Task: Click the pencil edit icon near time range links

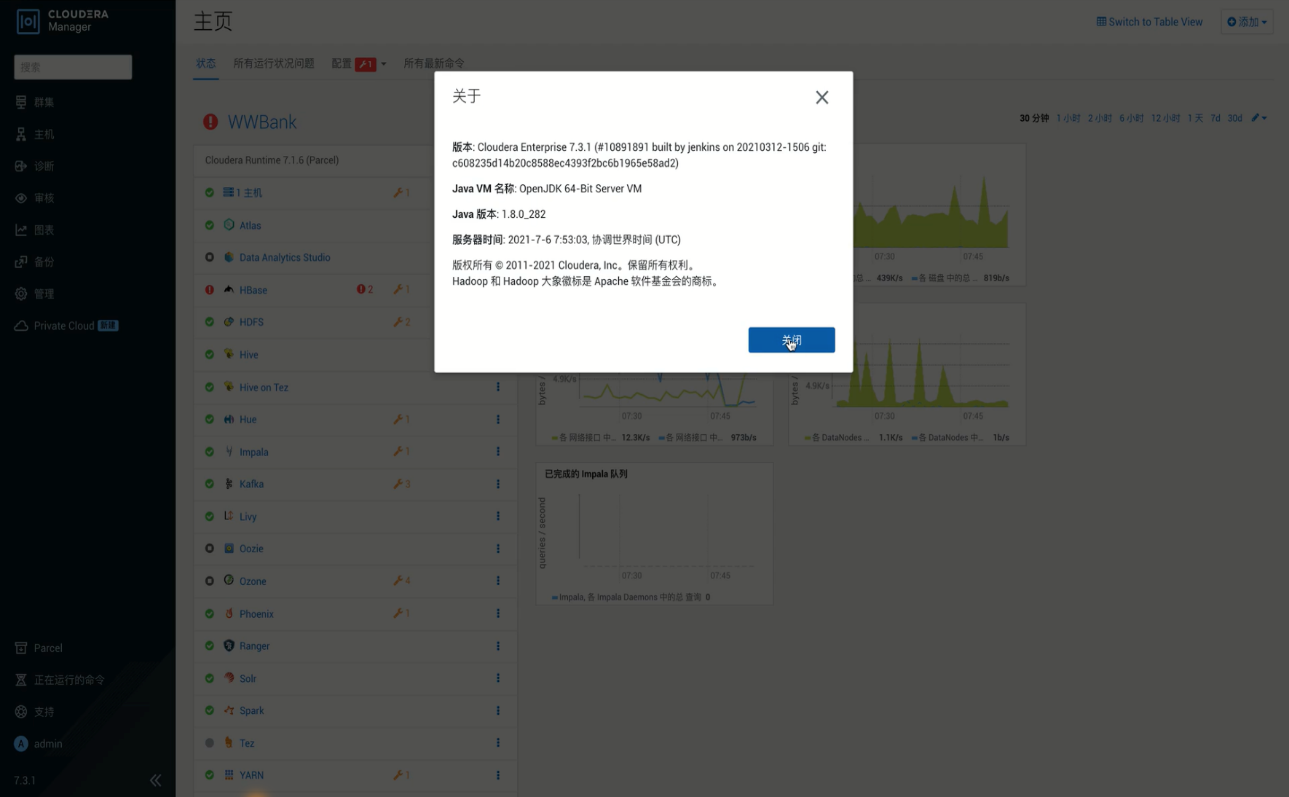Action: pos(1257,117)
